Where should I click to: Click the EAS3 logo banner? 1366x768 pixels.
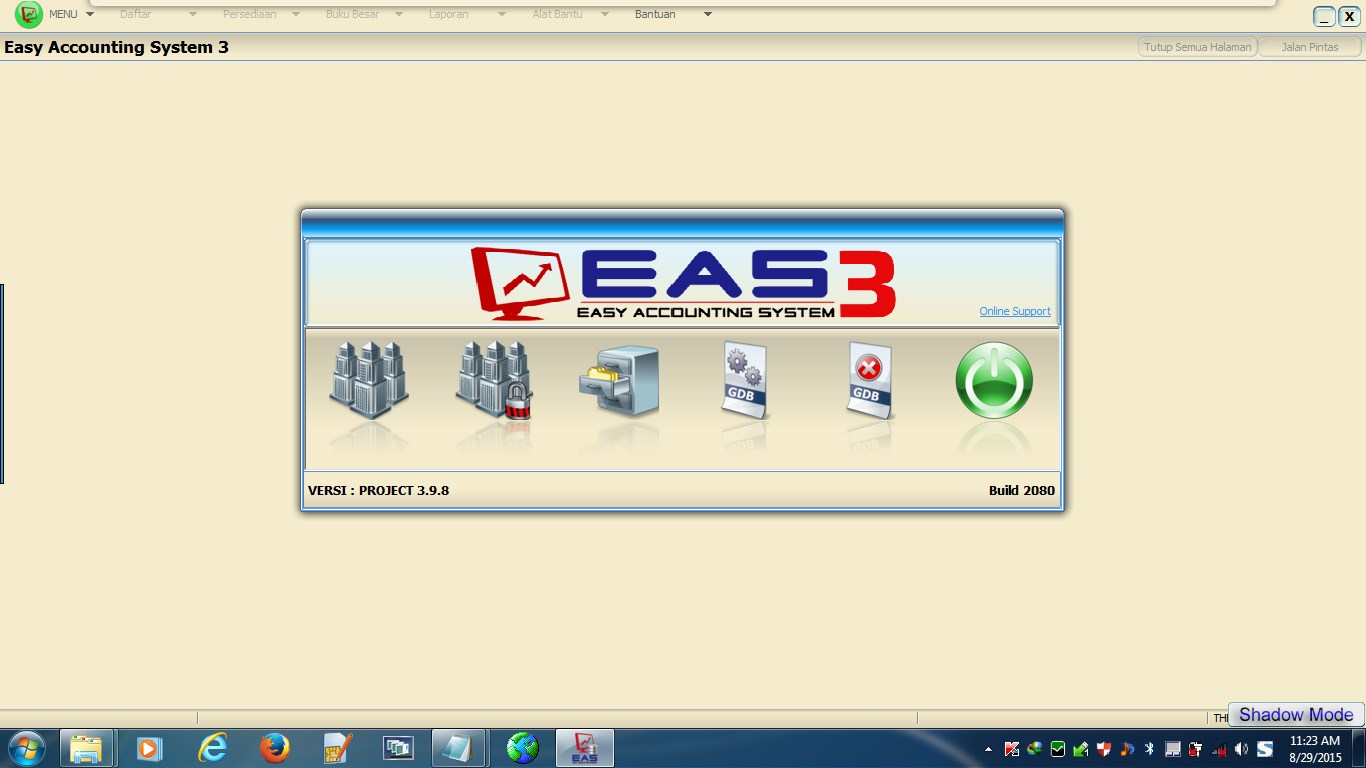683,283
